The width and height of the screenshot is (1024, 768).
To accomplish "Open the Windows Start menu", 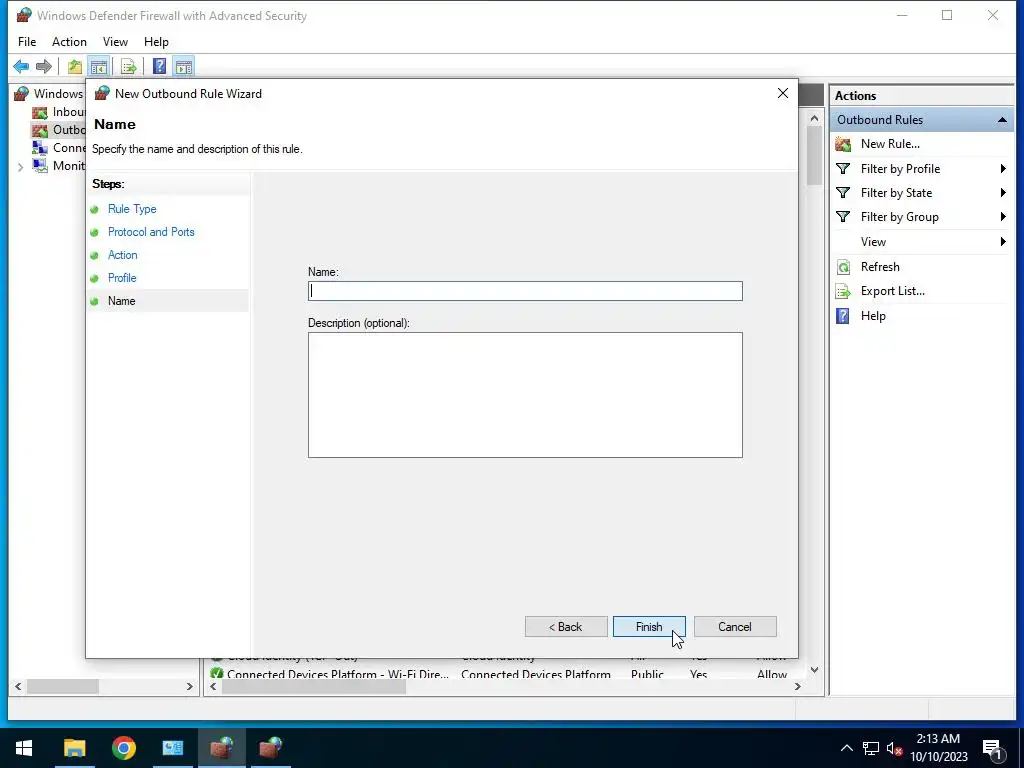I will (x=24, y=748).
